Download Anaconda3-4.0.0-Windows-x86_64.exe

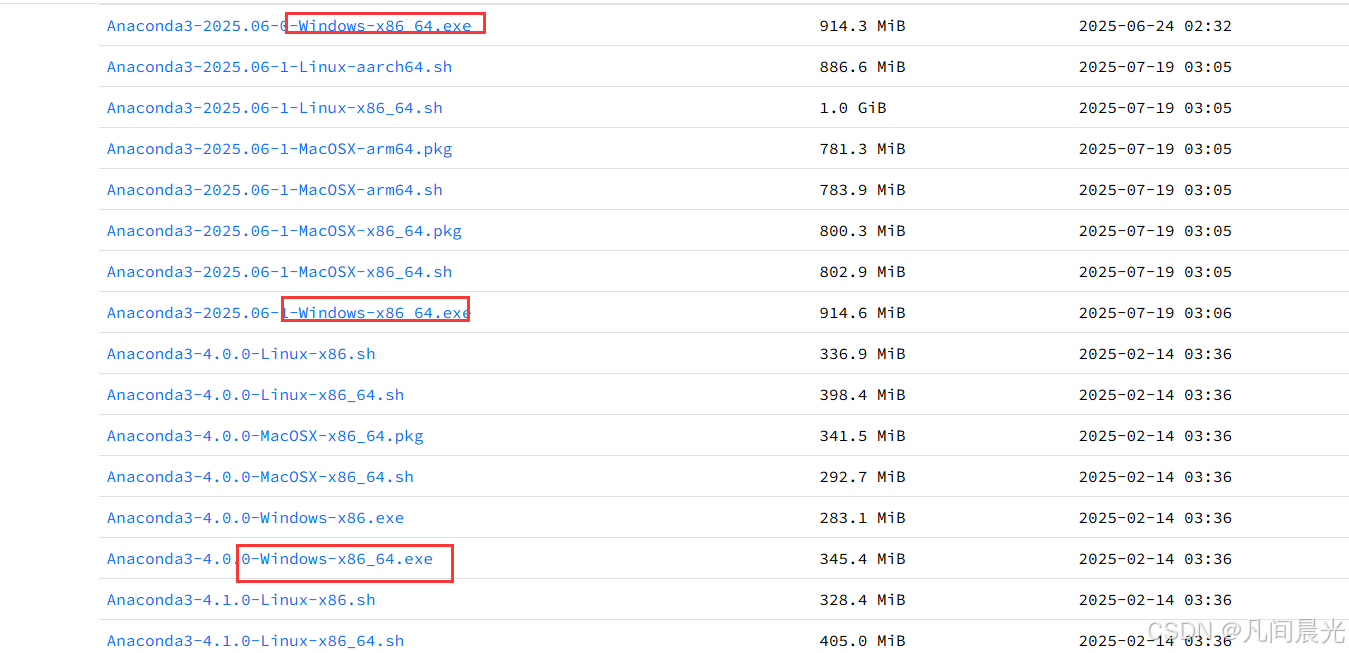[270, 559]
